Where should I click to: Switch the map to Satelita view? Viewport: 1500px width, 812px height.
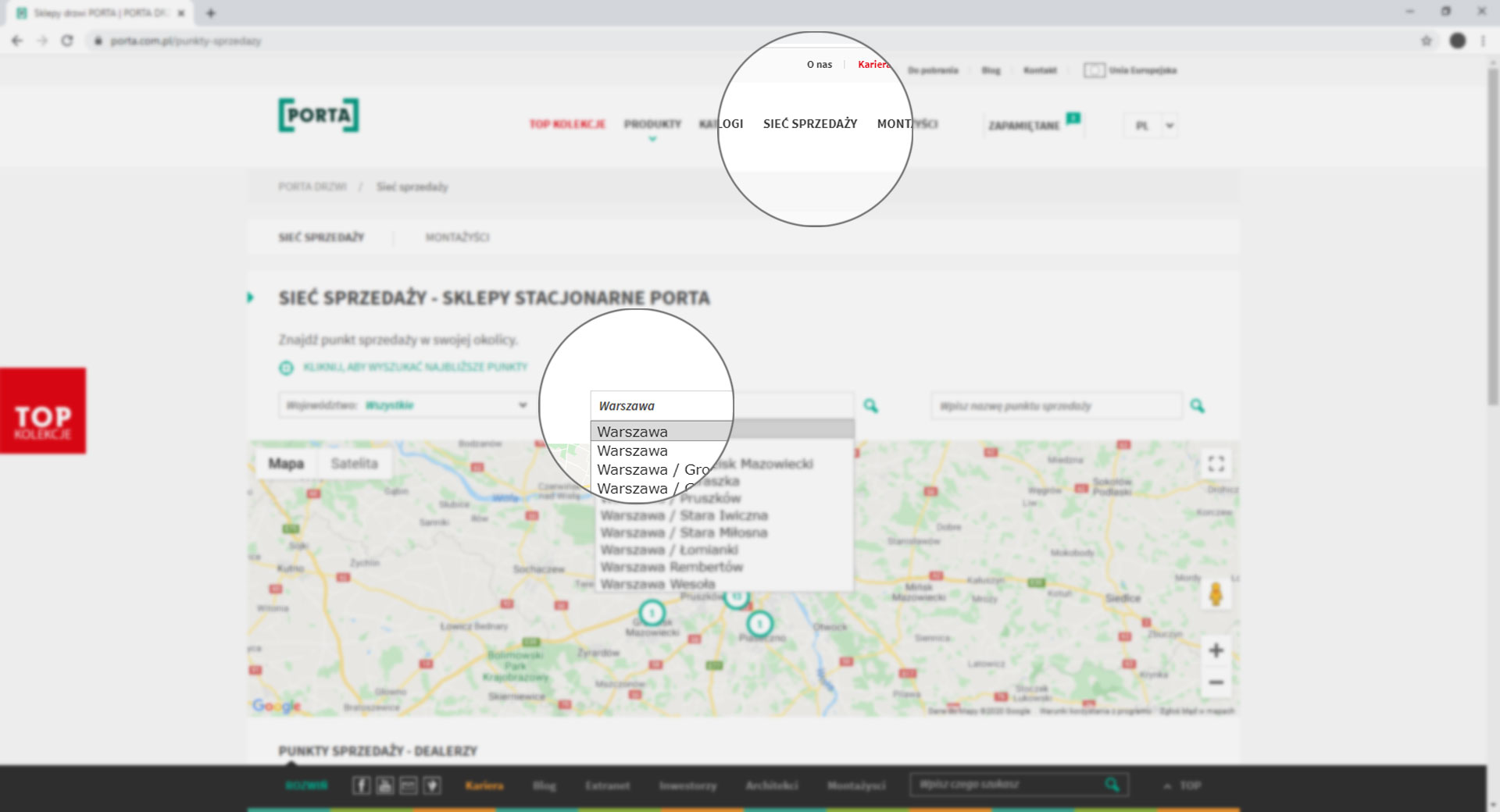click(354, 464)
